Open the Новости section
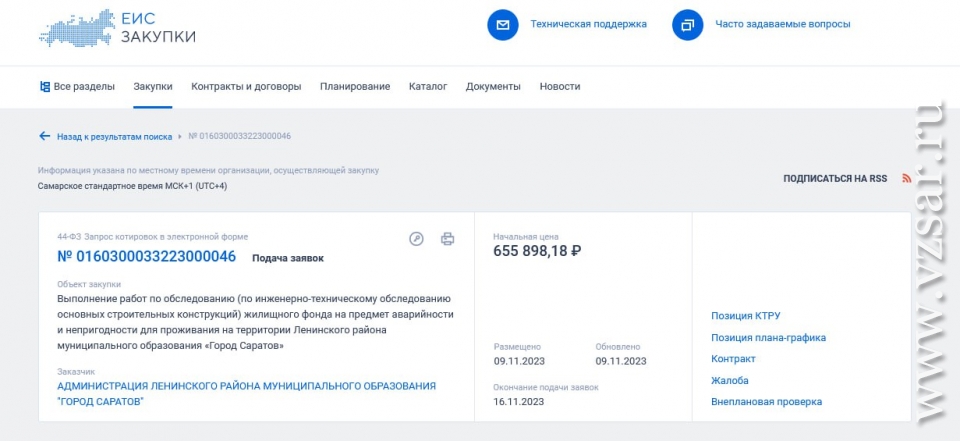The width and height of the screenshot is (960, 441). (560, 86)
